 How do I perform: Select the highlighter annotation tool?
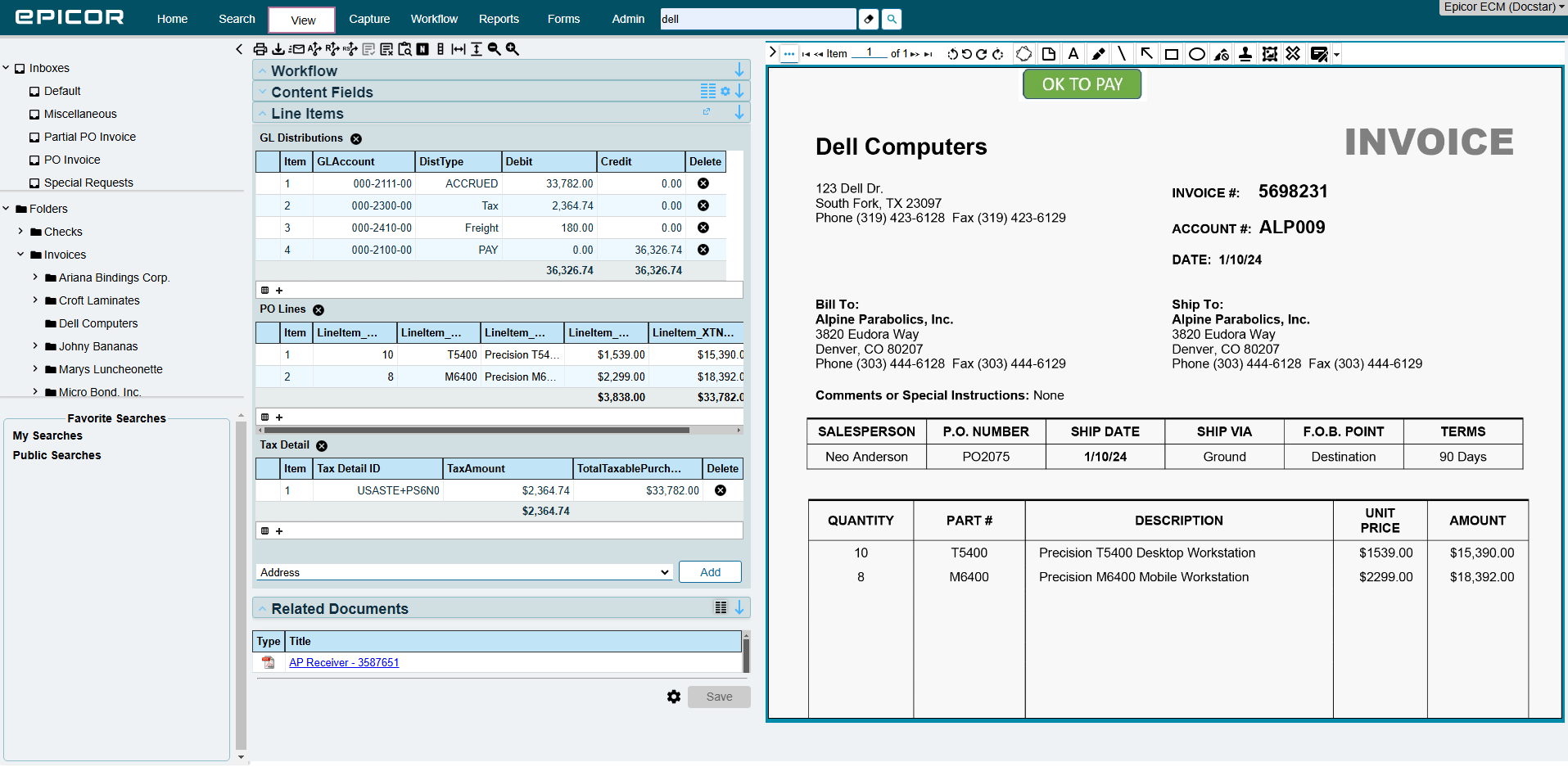1098,54
